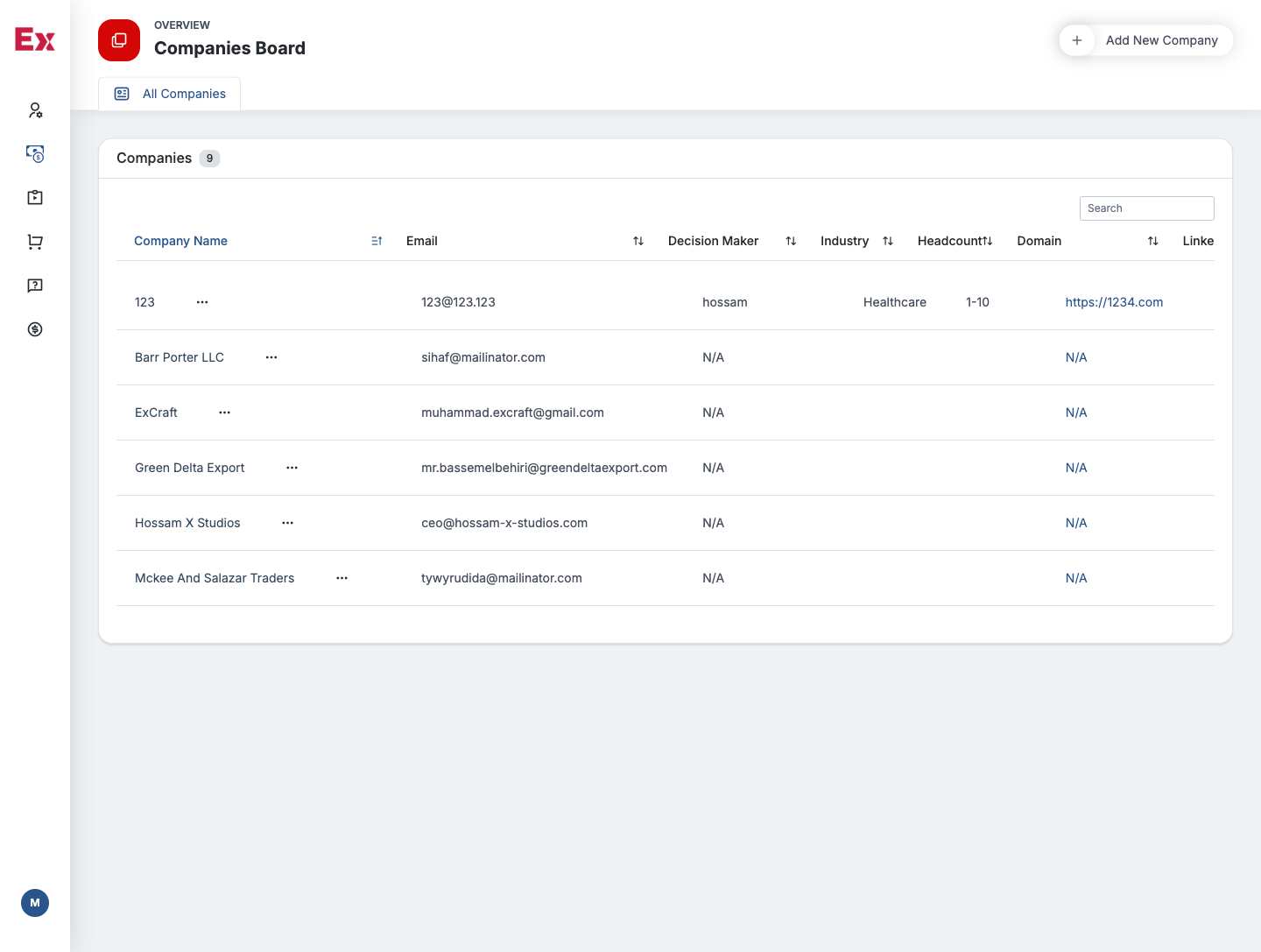
Task: Open more options for Hossam X Studios
Action: tap(288, 523)
